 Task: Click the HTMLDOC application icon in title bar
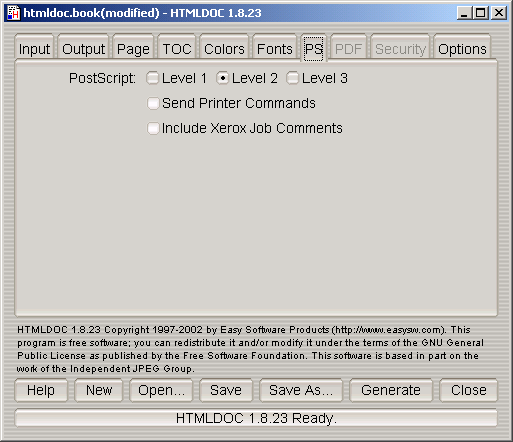coord(13,13)
